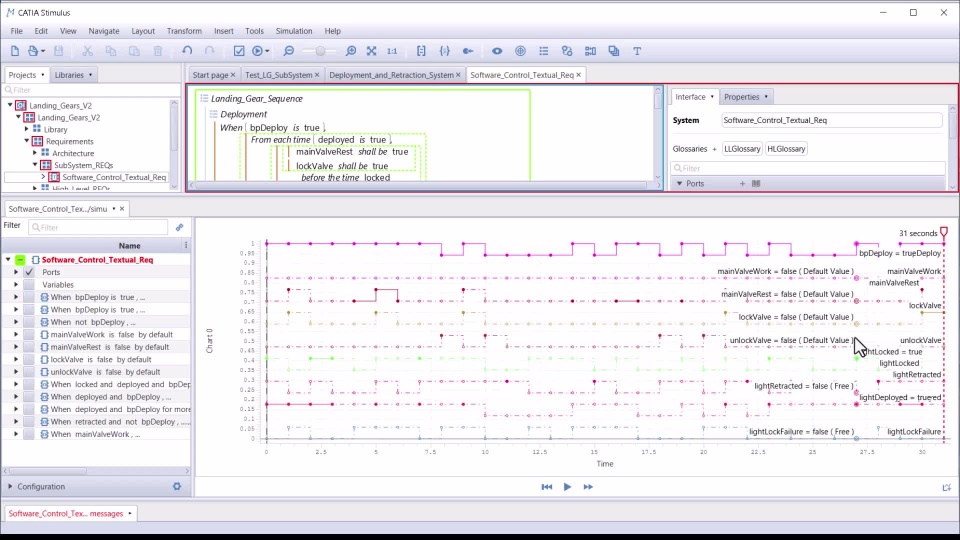The width and height of the screenshot is (960, 540).
Task: Click the LLGlossary button
Action: (742, 149)
